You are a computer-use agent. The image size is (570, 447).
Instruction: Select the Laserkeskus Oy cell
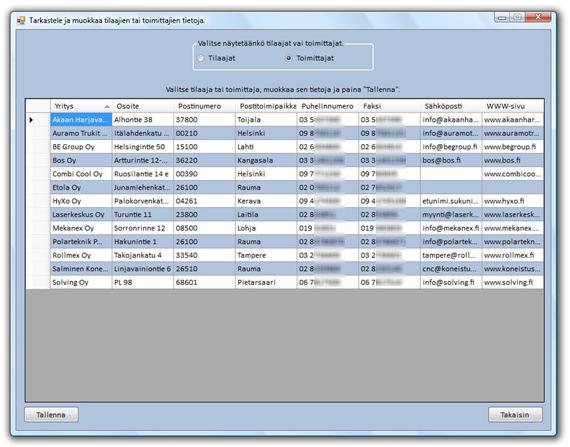pyautogui.click(x=81, y=215)
